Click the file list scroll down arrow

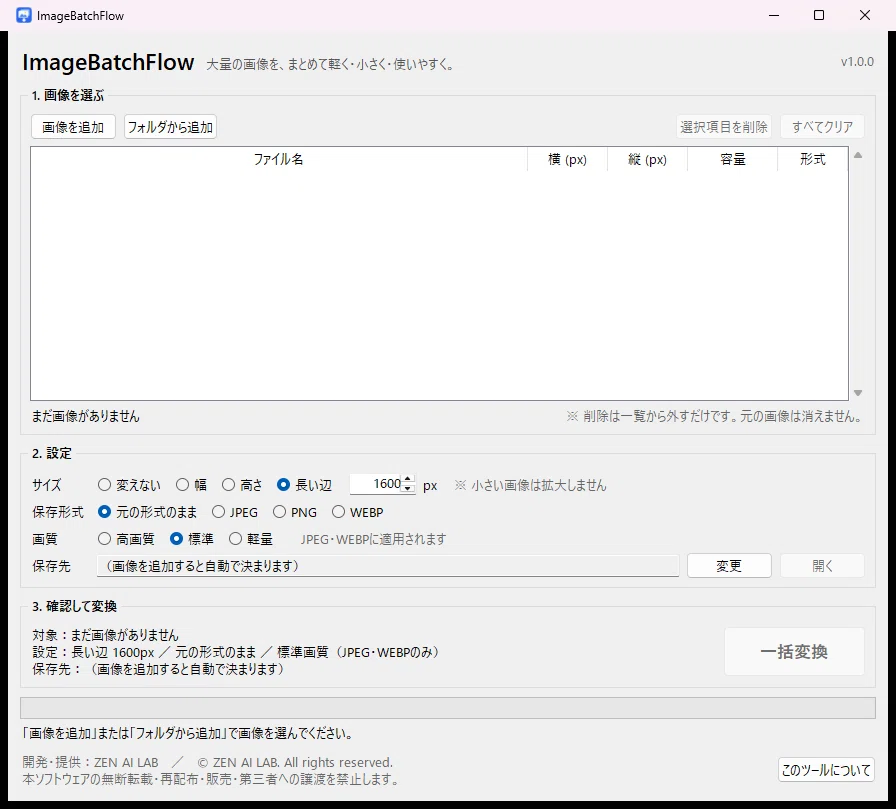tap(858, 393)
